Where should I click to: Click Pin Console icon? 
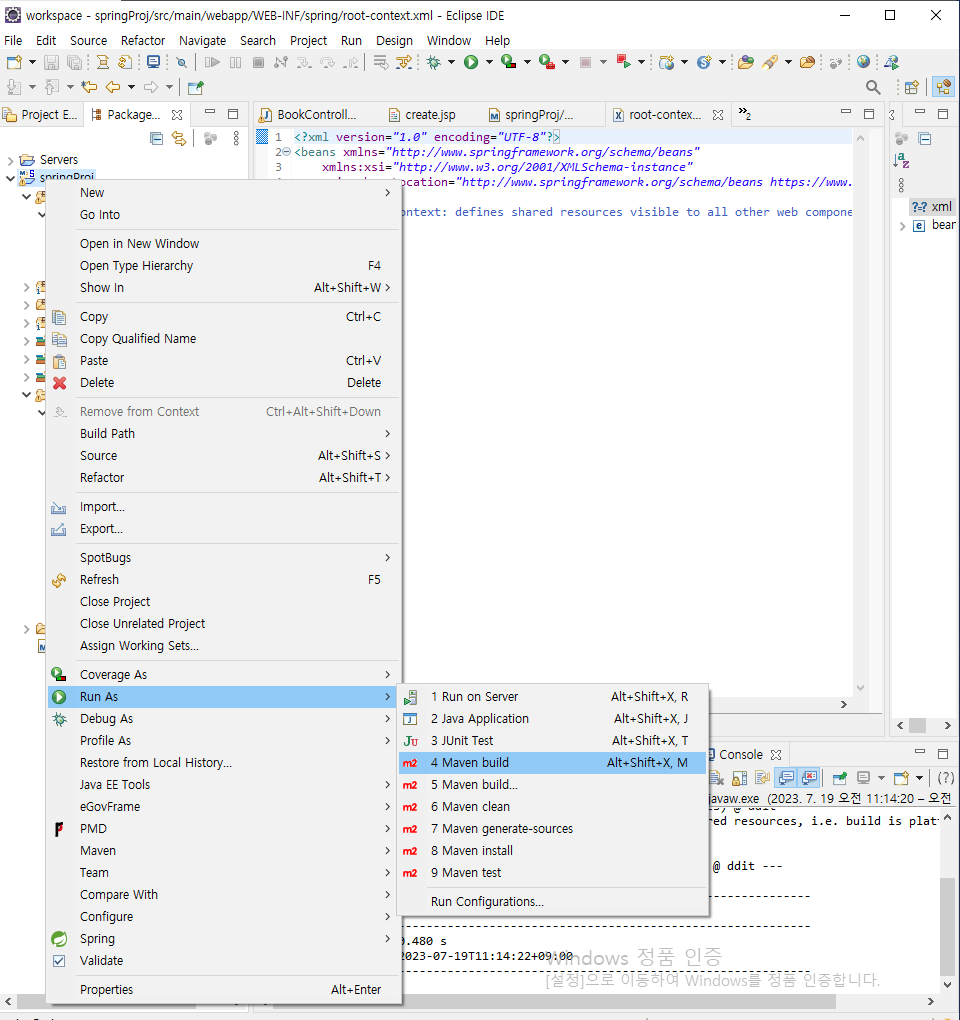tap(840, 778)
